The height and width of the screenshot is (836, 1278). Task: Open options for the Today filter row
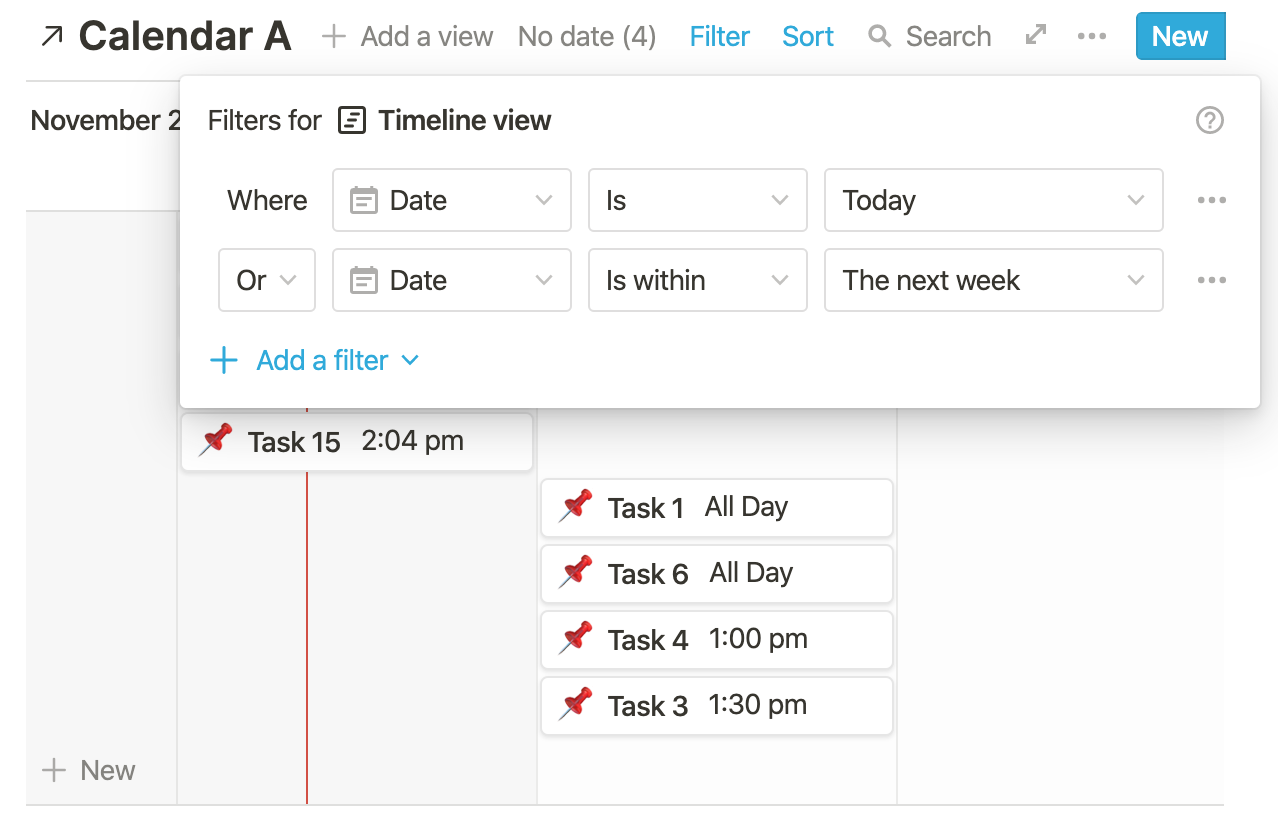click(x=1211, y=200)
